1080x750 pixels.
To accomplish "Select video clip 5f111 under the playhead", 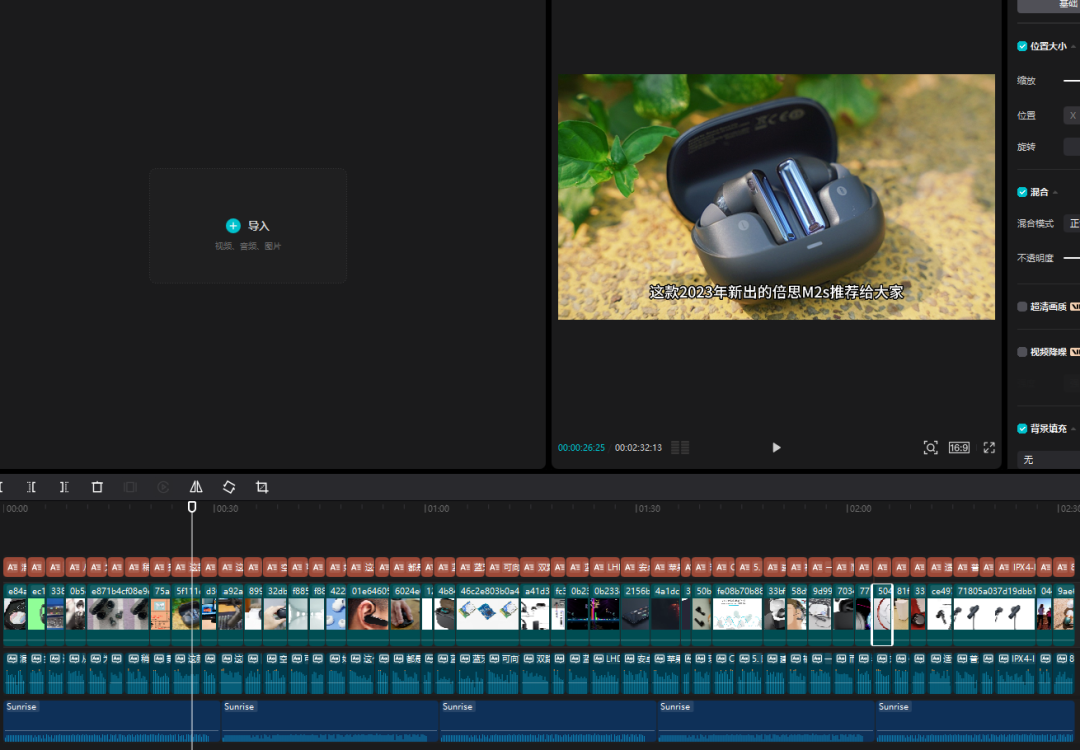I will point(187,614).
